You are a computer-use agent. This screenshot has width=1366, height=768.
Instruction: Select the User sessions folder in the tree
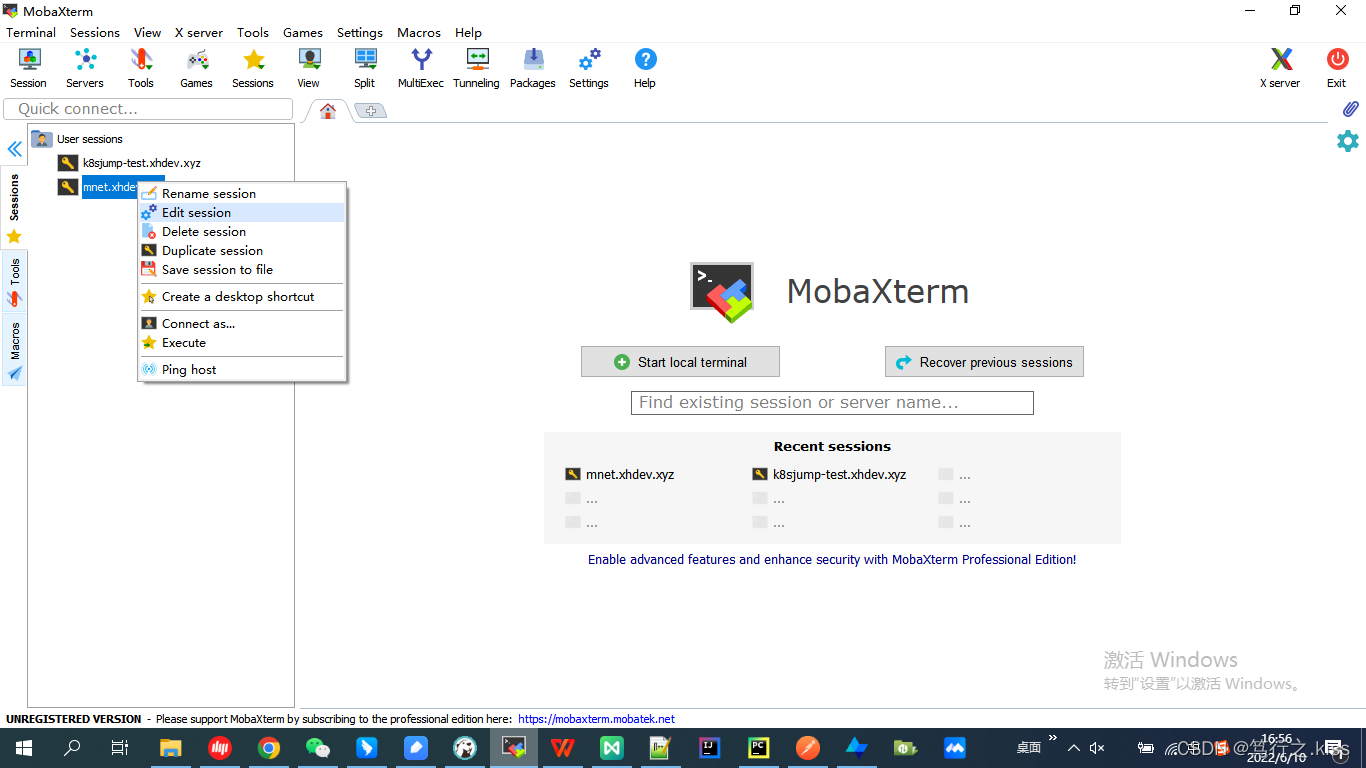[77, 139]
